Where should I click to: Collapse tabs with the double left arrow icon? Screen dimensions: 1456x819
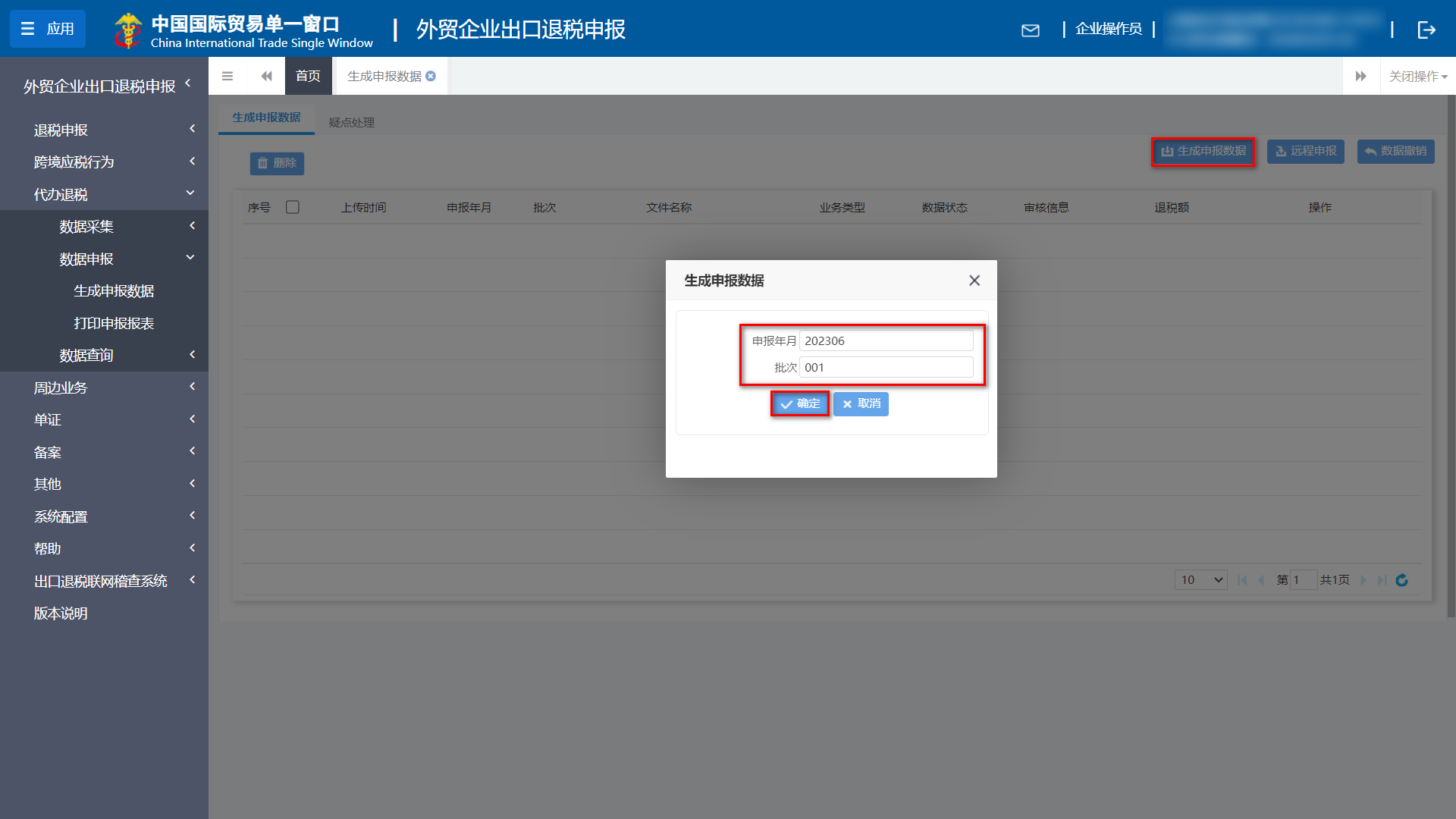[x=265, y=76]
